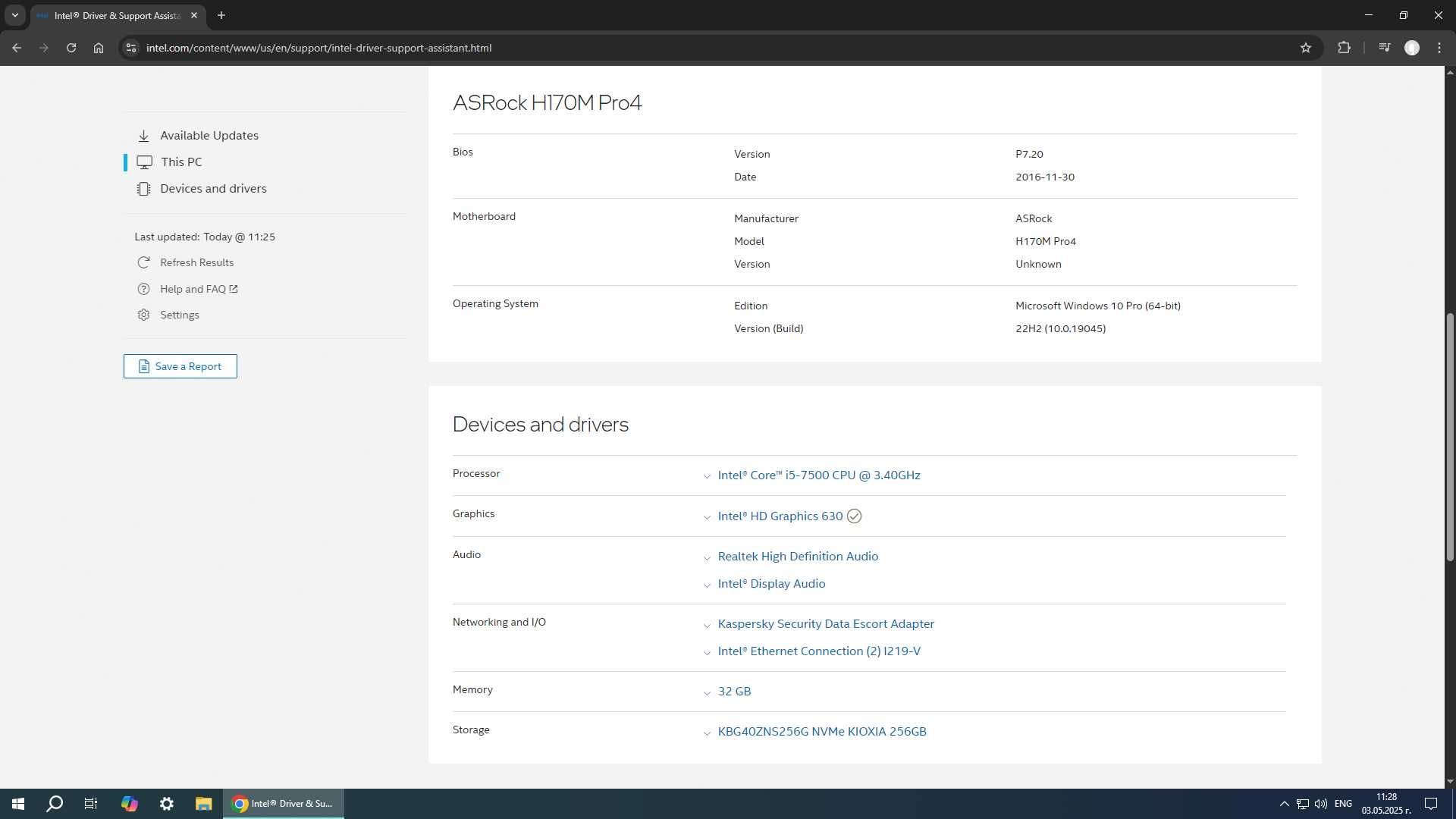The width and height of the screenshot is (1456, 819).
Task: Click the BIOS version value P7.20
Action: [1029, 154]
